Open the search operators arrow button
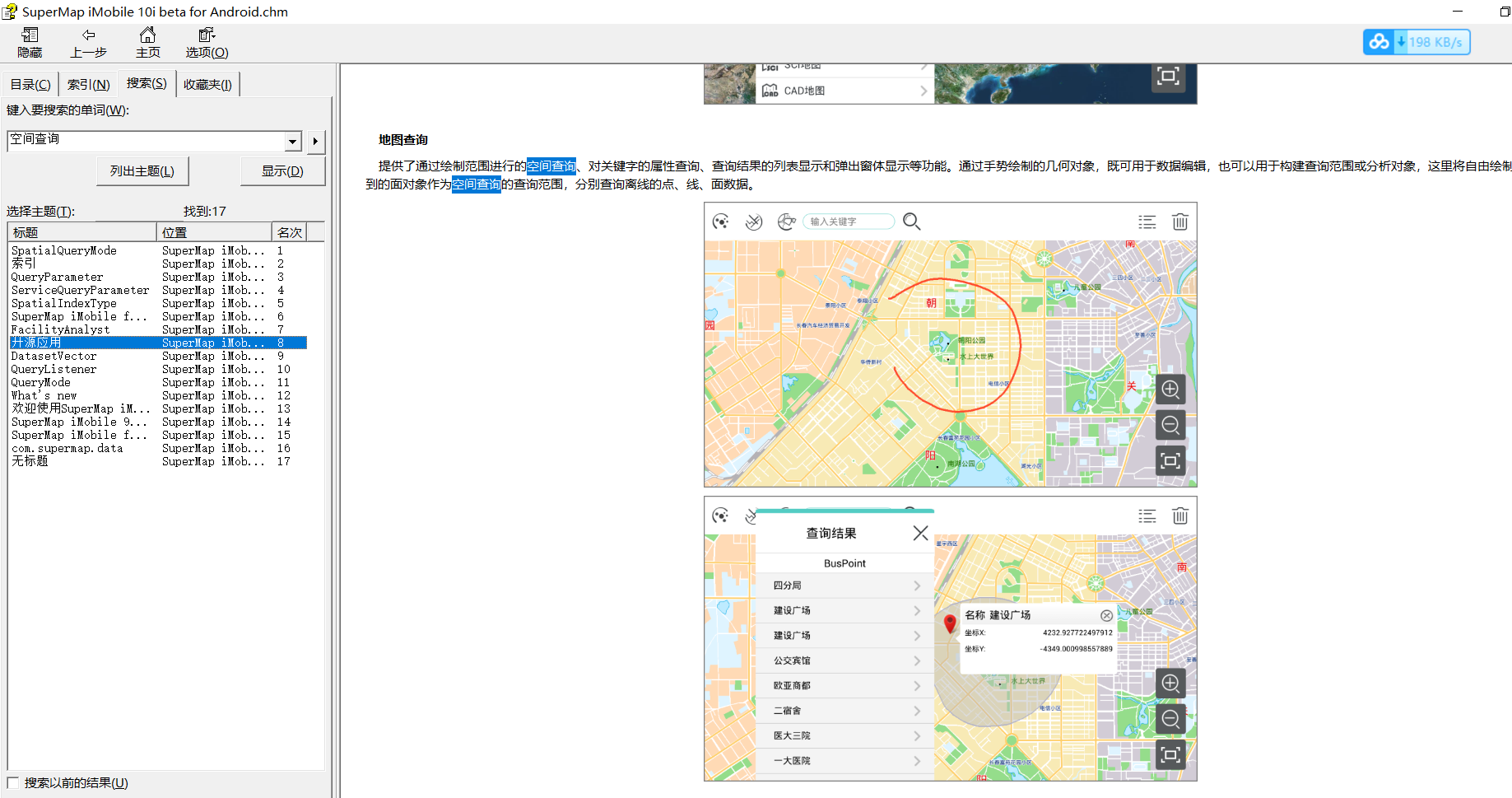Screen dimensions: 1512x798 [x=315, y=142]
